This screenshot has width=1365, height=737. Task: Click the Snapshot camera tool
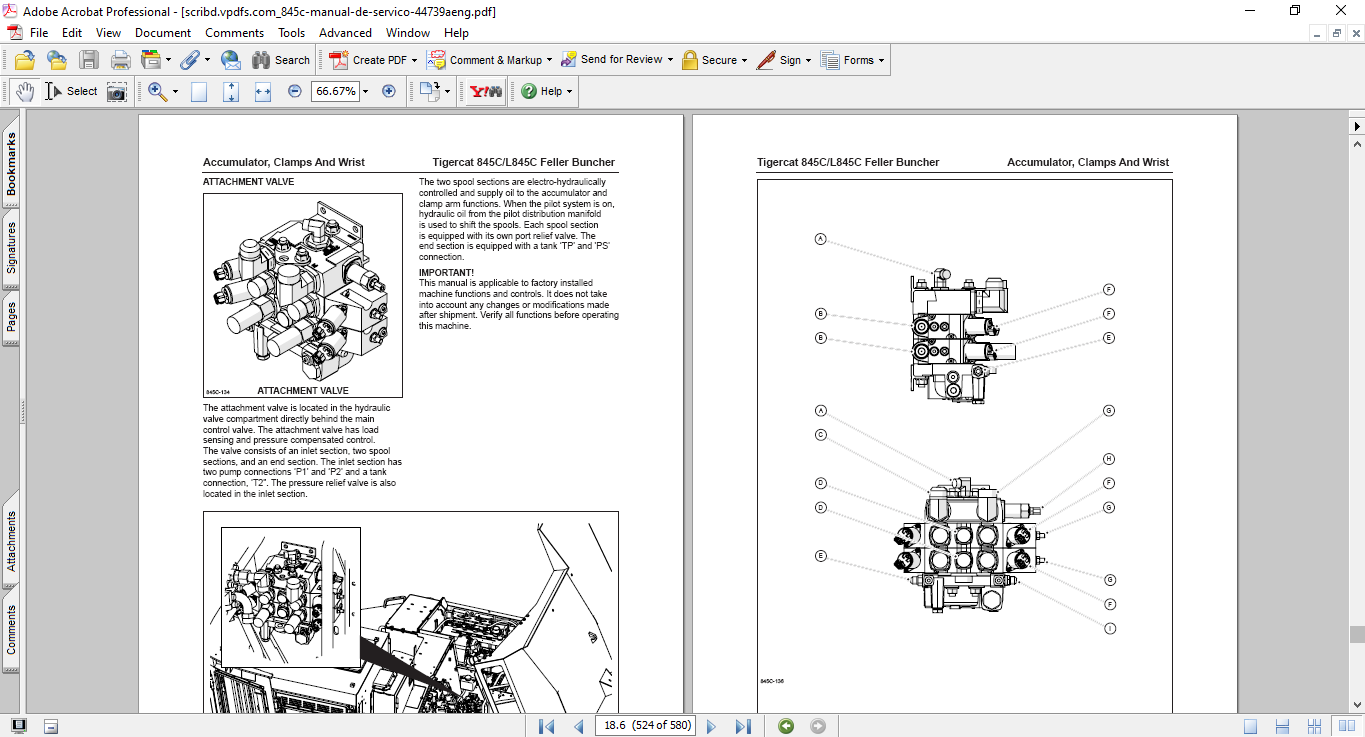click(x=117, y=91)
